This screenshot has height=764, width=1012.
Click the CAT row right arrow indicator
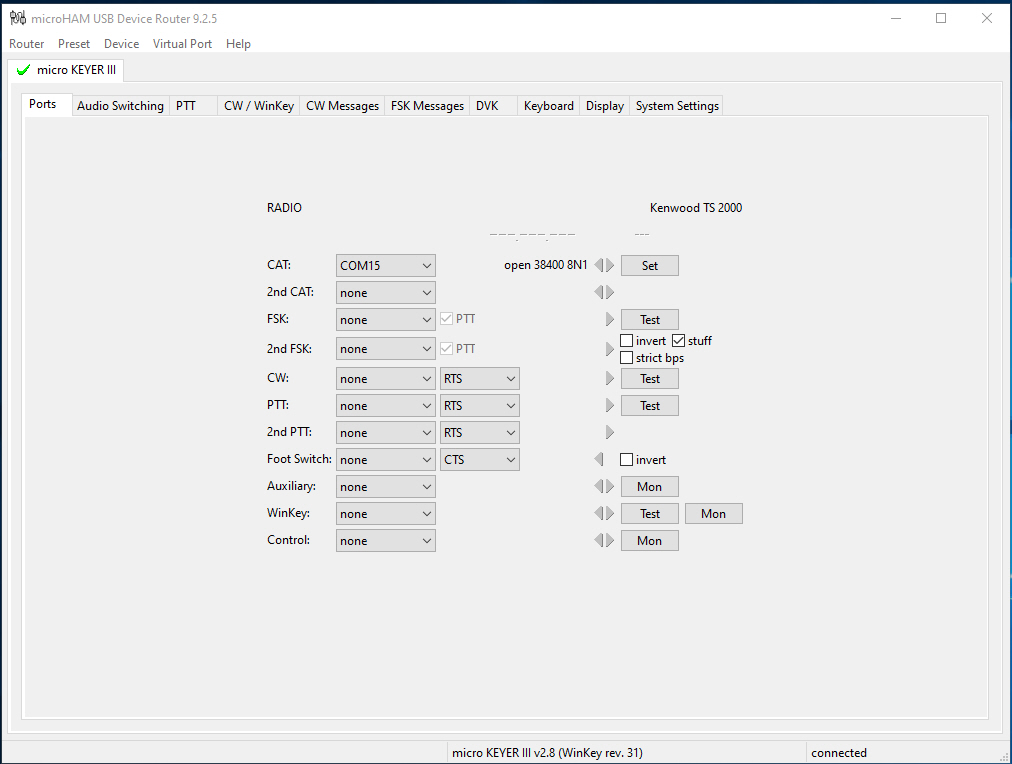(x=610, y=265)
